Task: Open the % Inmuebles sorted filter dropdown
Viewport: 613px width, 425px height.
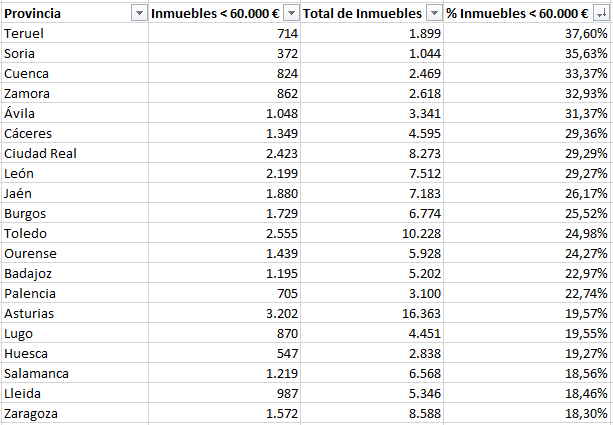Action: click(601, 14)
